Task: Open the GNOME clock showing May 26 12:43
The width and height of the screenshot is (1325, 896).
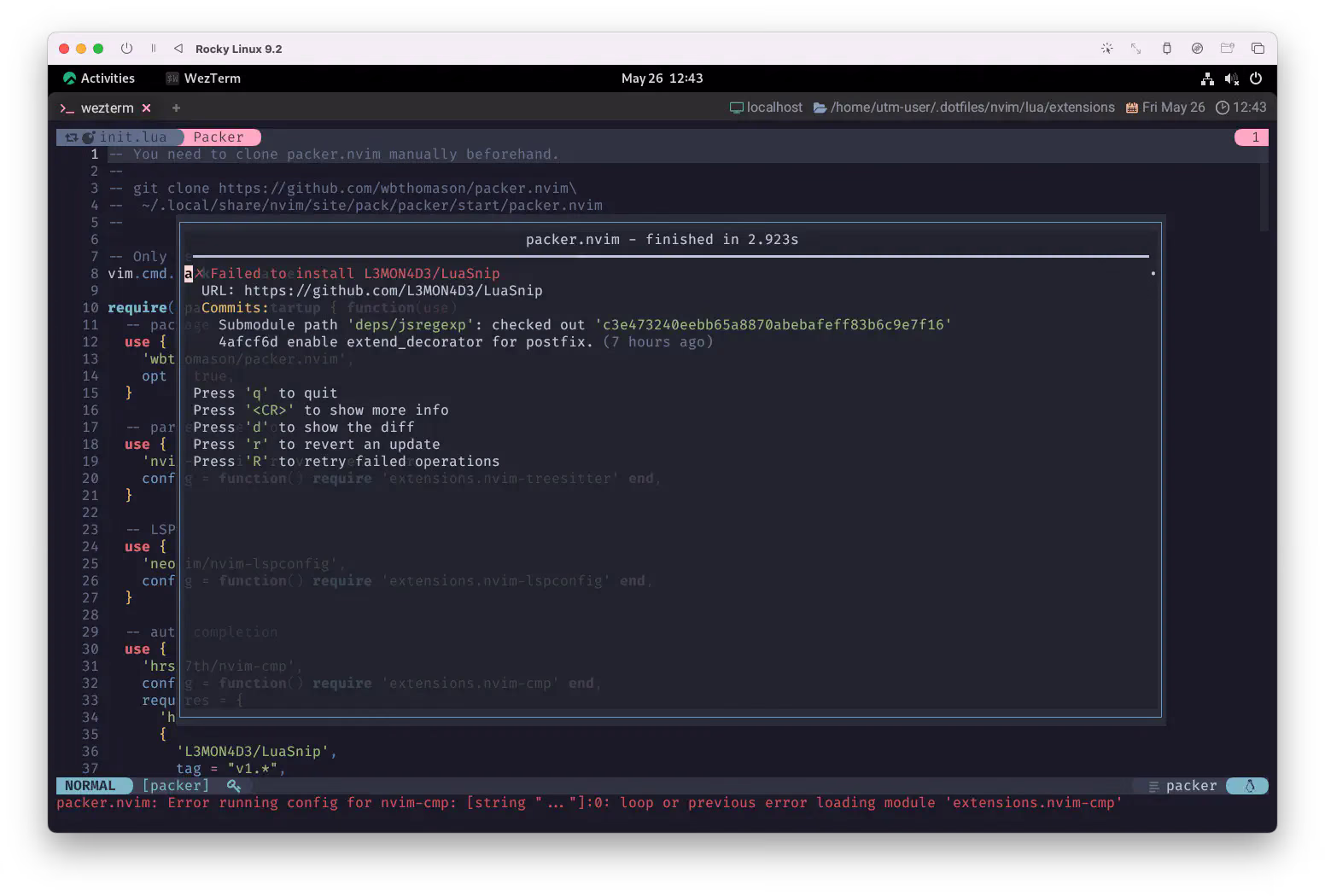Action: (662, 79)
